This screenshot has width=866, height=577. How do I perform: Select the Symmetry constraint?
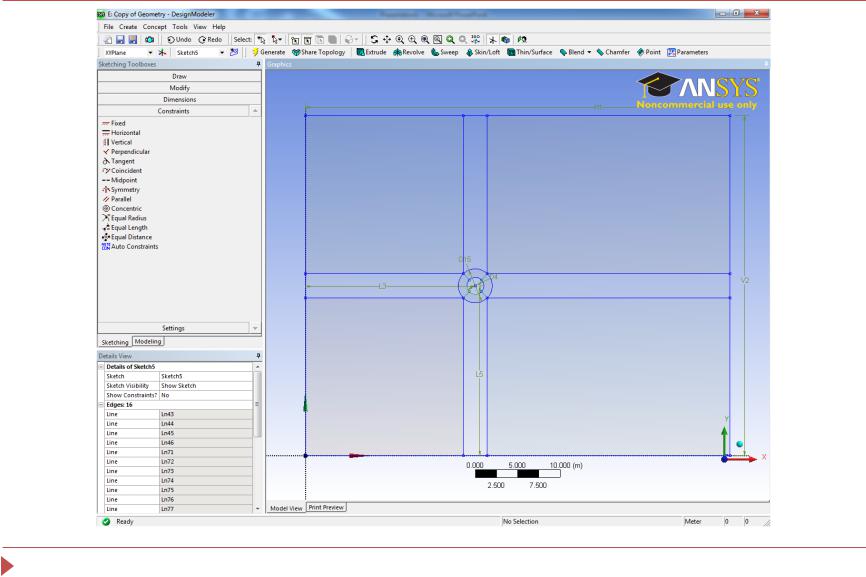[x=121, y=189]
